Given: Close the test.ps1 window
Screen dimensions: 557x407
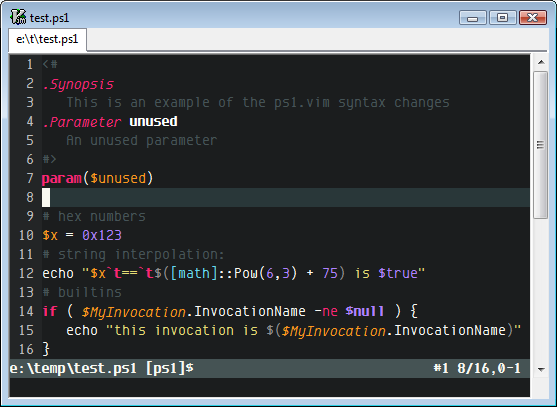Looking at the screenshot, I should pyautogui.click(x=532, y=17).
